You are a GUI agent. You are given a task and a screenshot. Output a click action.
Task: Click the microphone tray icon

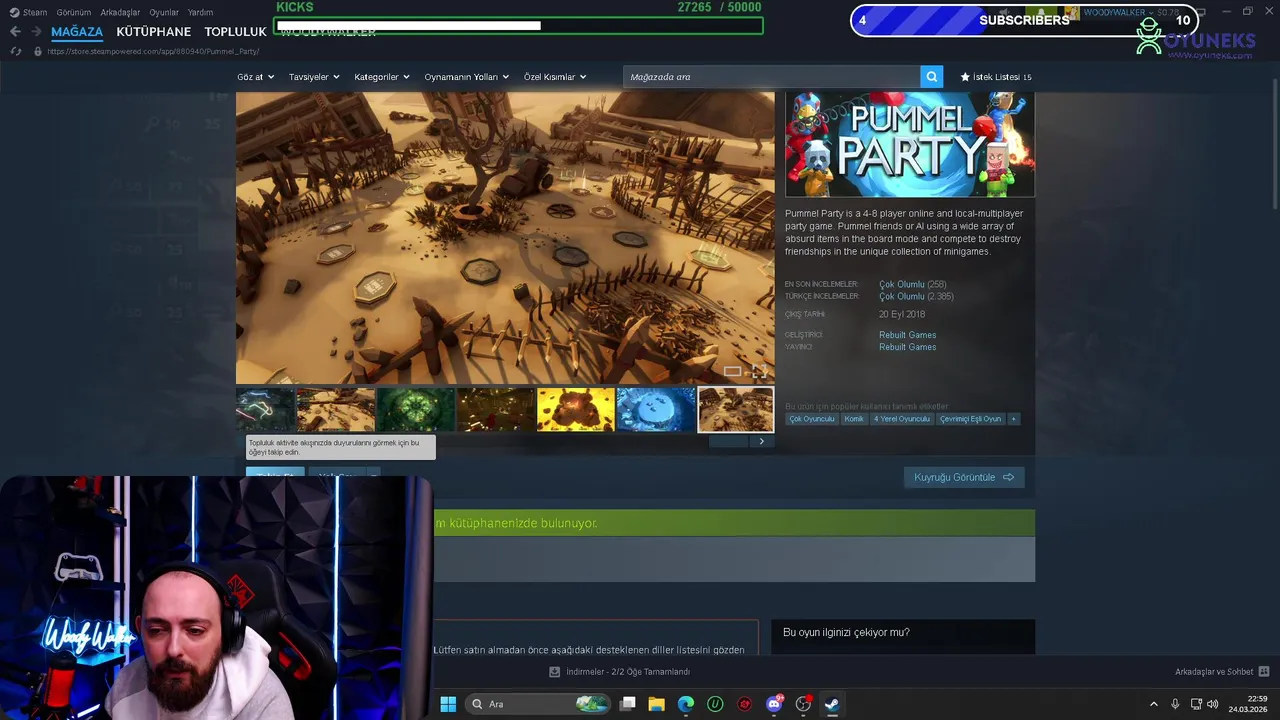[x=1175, y=704]
